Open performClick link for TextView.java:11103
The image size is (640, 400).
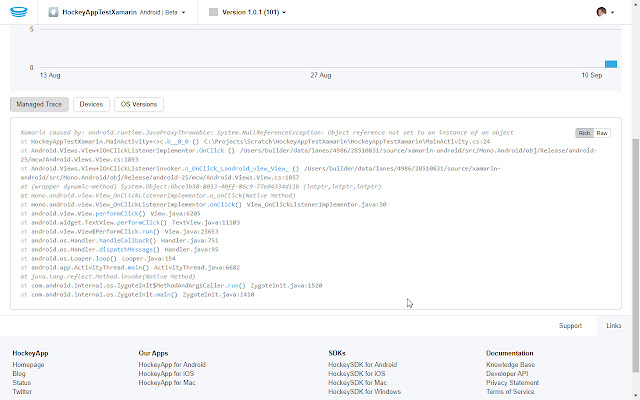[x=138, y=222]
